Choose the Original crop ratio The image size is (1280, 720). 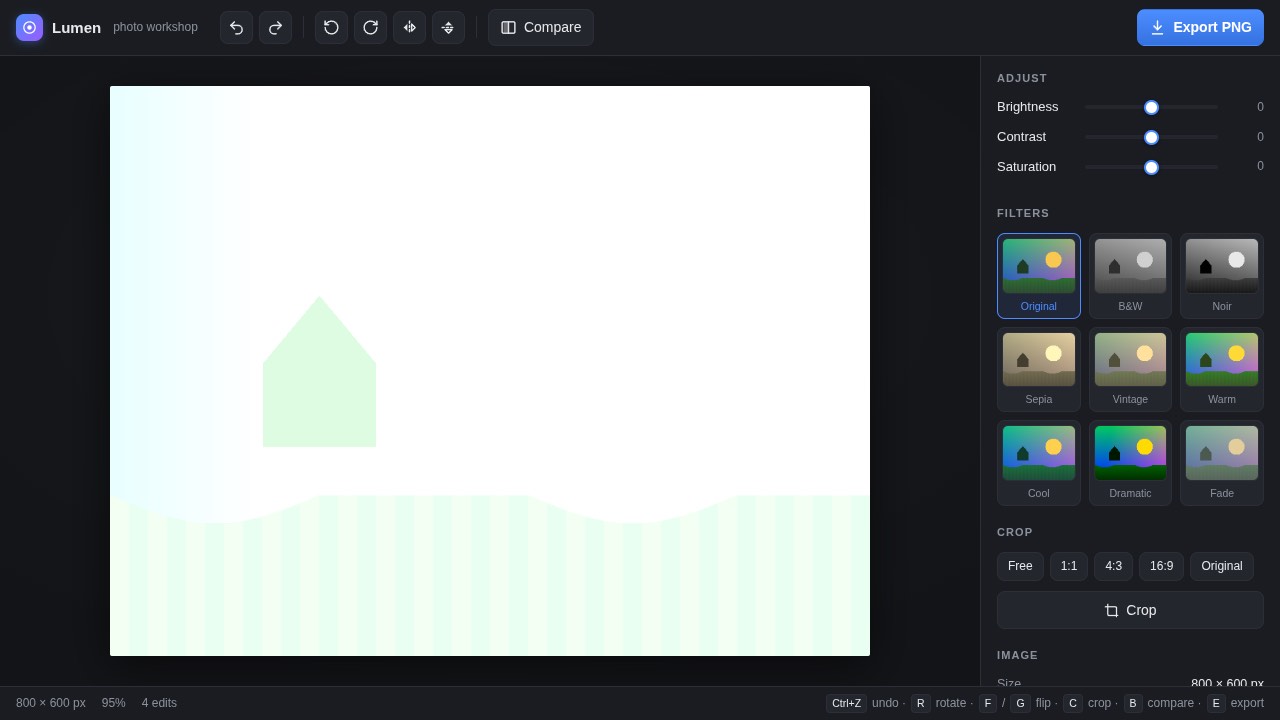(1222, 566)
